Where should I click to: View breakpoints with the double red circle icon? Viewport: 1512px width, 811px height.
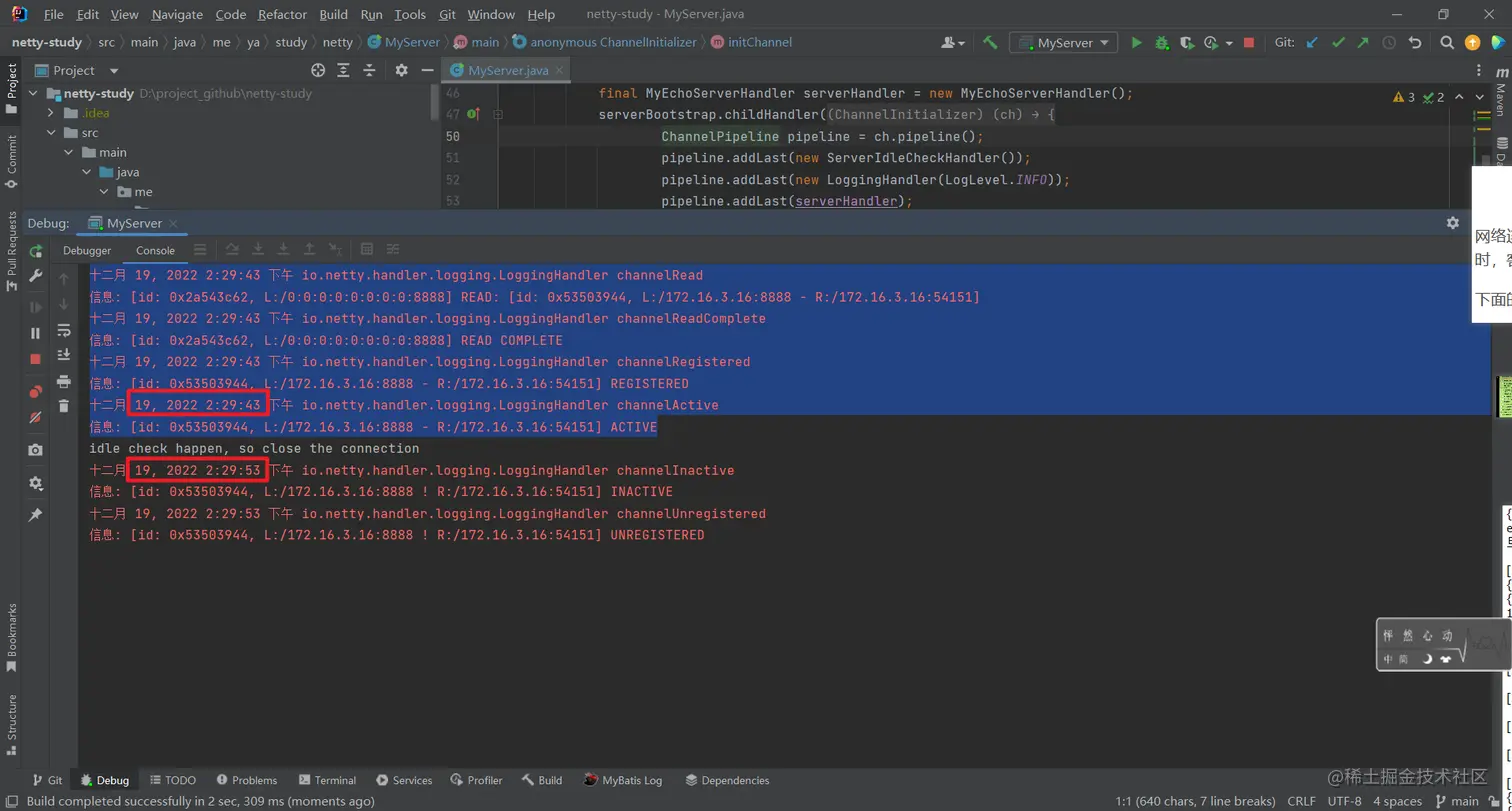click(x=36, y=392)
